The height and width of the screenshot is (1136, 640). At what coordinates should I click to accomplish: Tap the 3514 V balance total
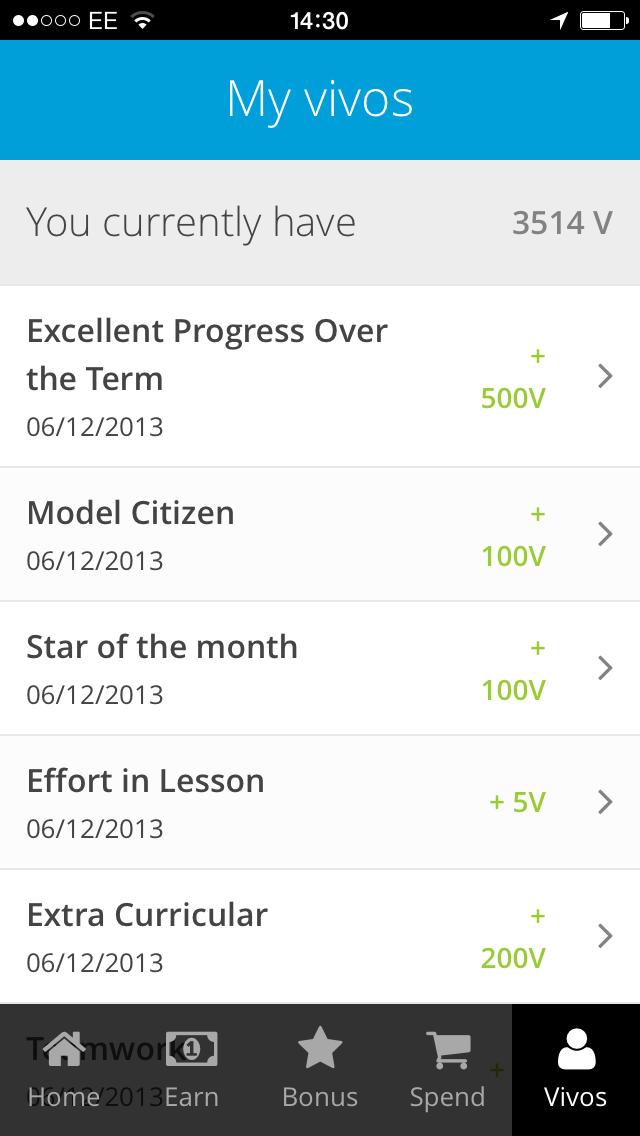(562, 222)
